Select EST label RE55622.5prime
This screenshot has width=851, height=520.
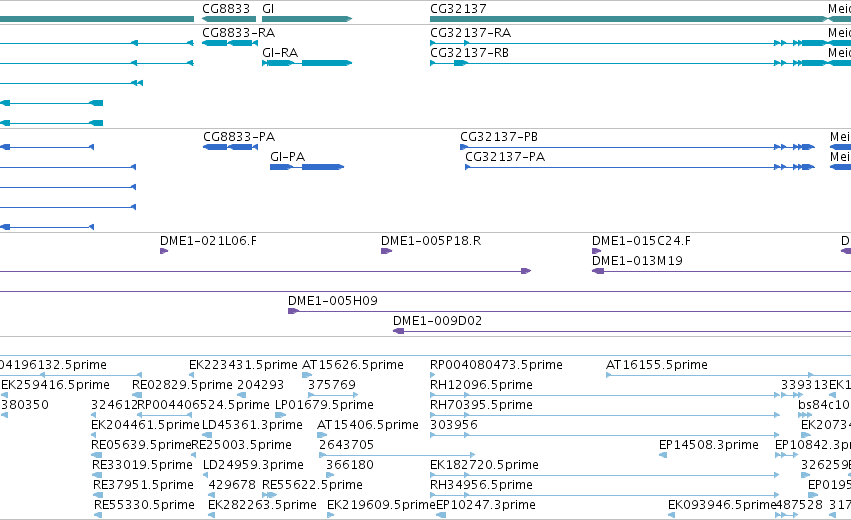tap(313, 485)
